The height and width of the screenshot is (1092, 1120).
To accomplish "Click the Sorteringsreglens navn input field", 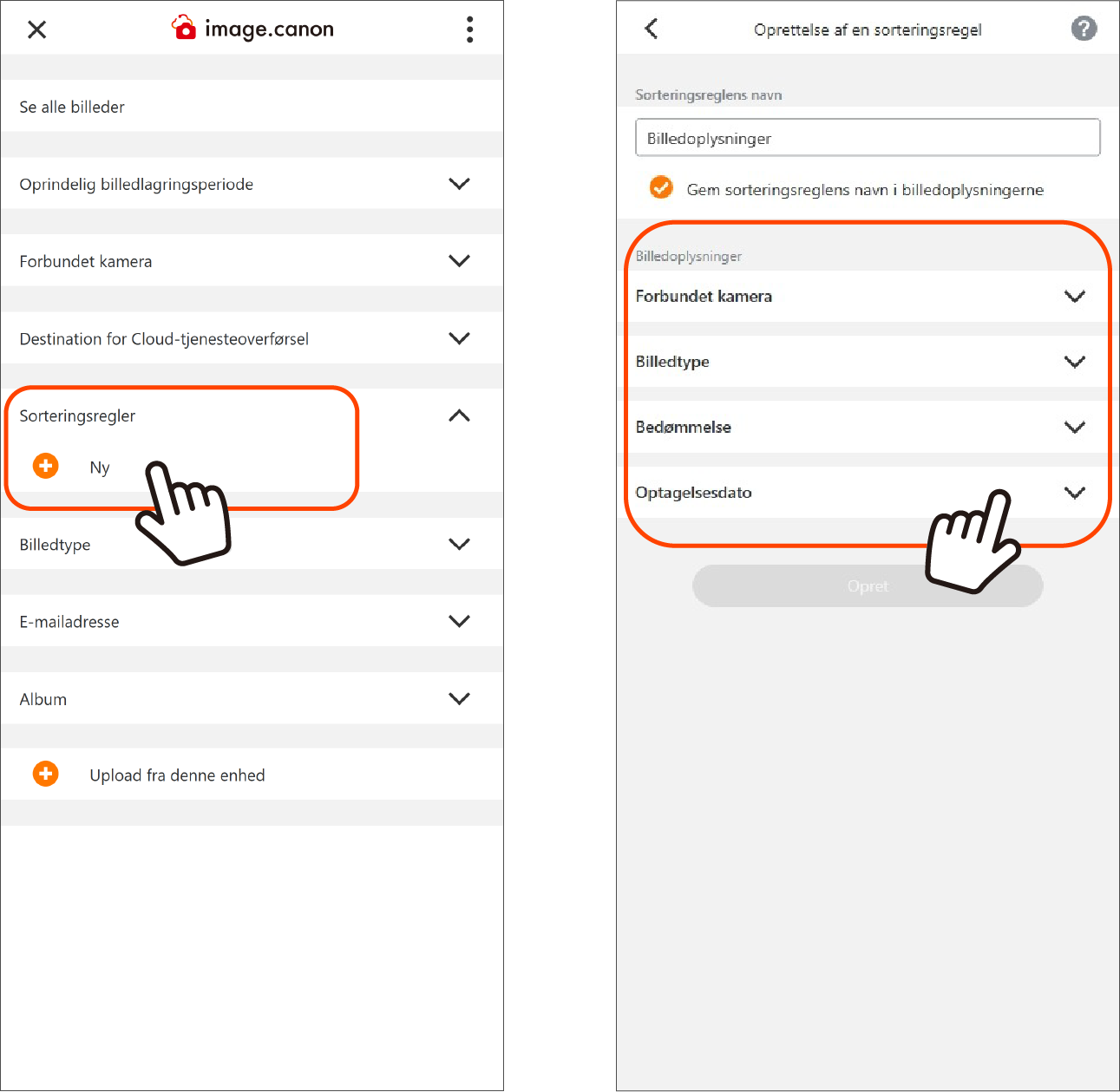I will click(x=868, y=138).
